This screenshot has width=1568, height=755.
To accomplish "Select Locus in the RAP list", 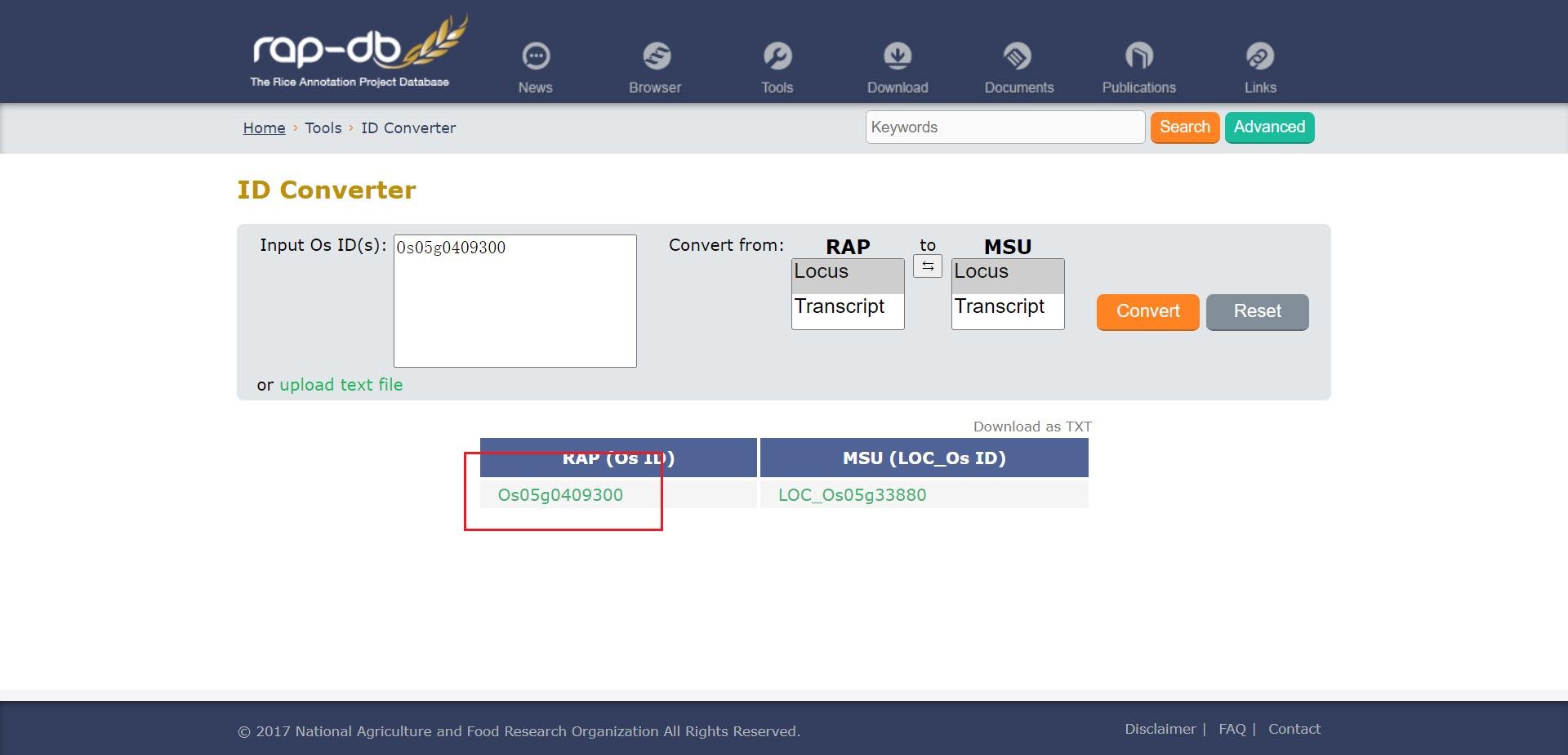I will coord(847,272).
